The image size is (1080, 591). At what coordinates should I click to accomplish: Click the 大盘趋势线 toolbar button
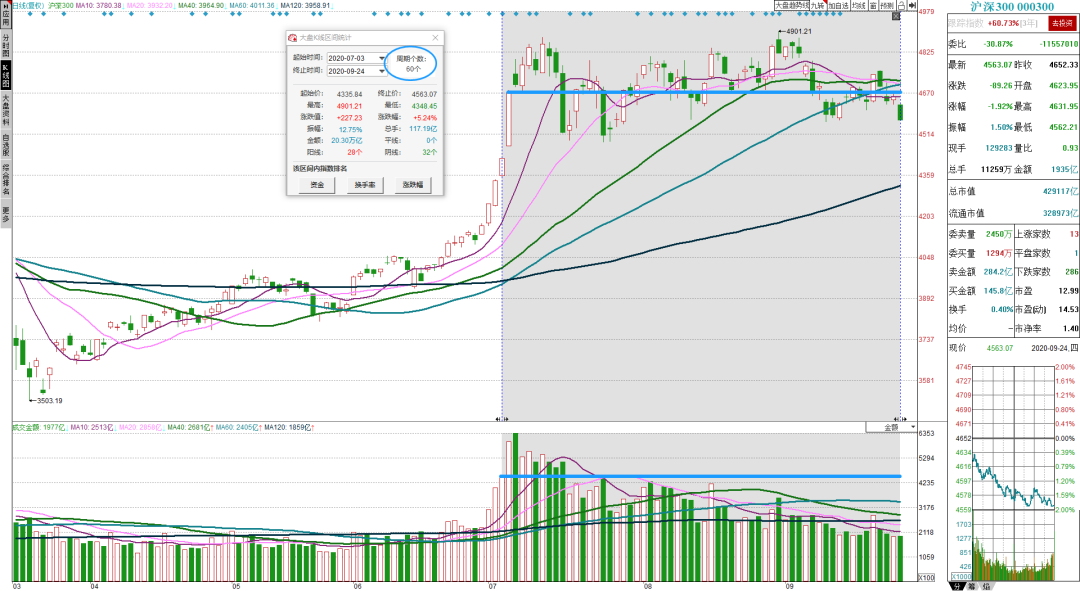pyautogui.click(x=792, y=6)
